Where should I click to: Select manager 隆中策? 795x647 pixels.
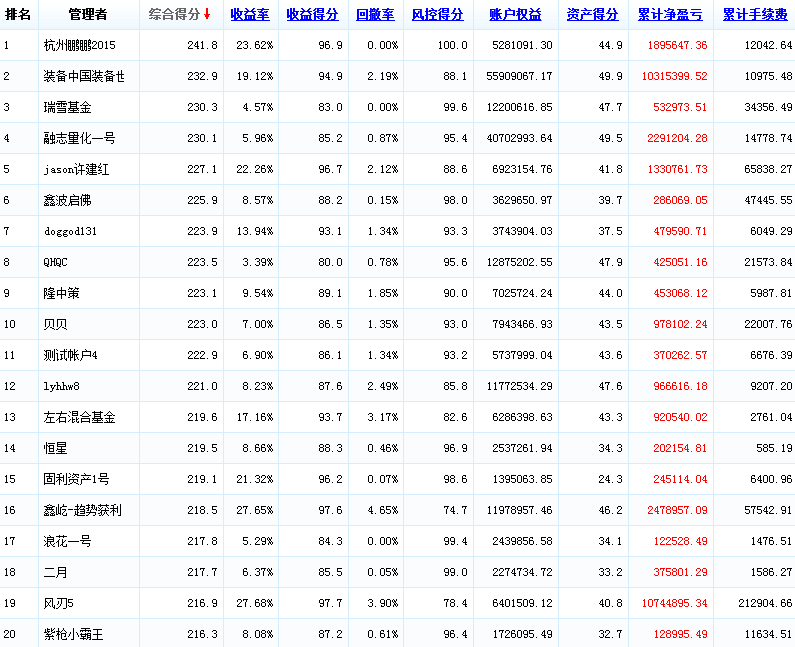click(61, 293)
